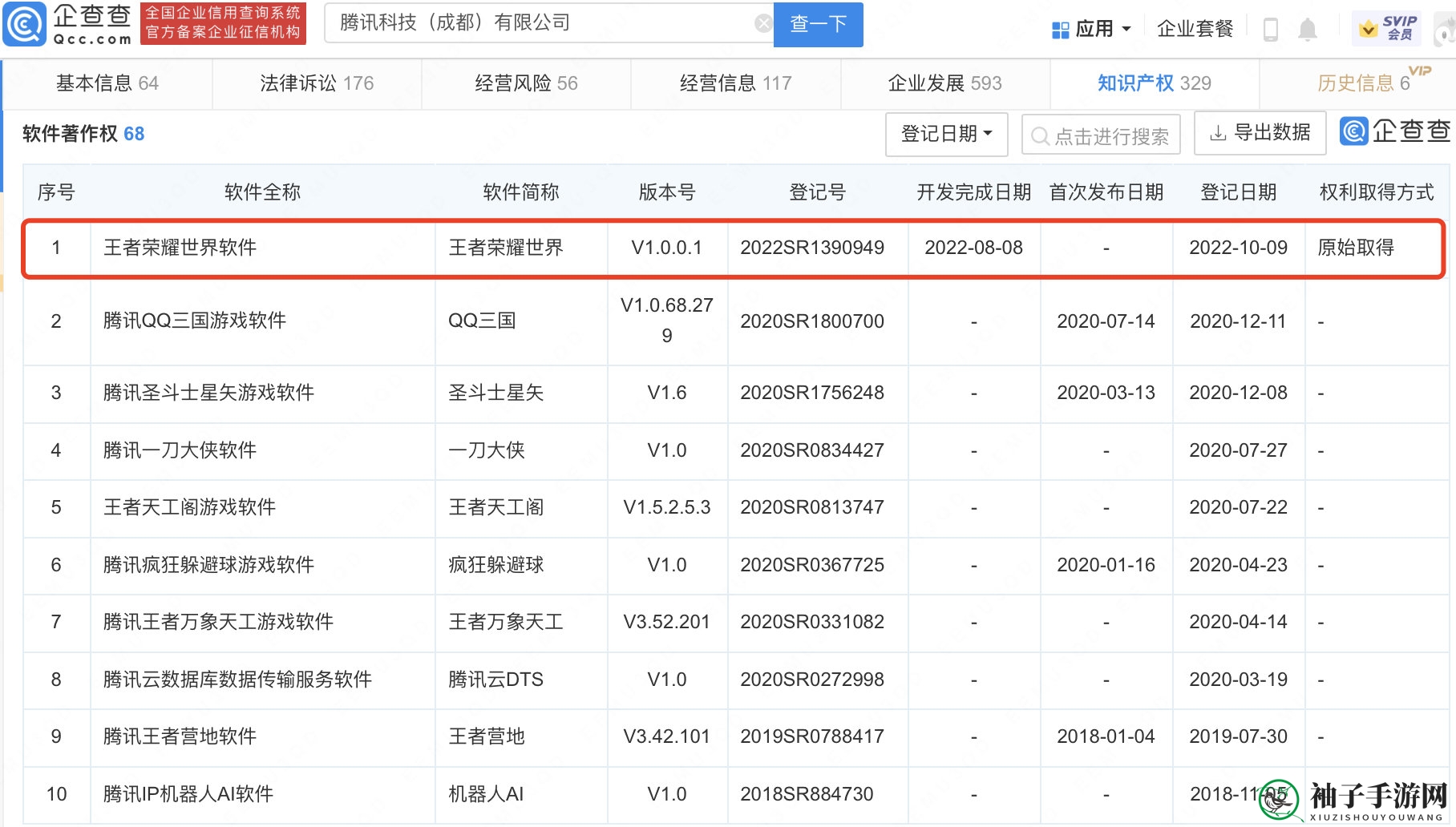Click registration number 2020SR1800700
The height and width of the screenshot is (827, 1456).
[x=812, y=321]
